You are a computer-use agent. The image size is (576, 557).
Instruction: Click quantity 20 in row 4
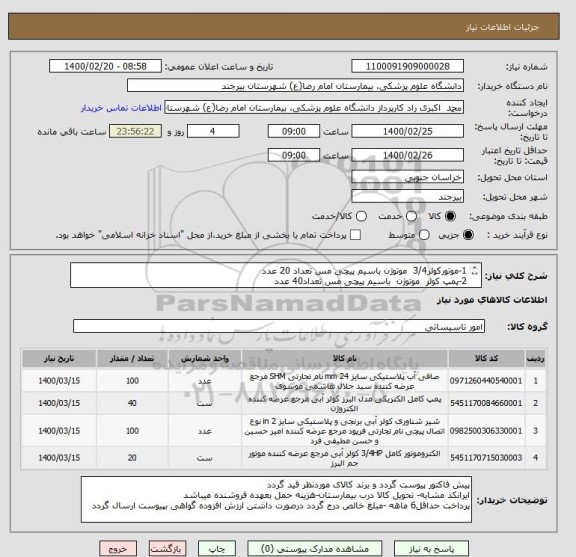pyautogui.click(x=132, y=458)
